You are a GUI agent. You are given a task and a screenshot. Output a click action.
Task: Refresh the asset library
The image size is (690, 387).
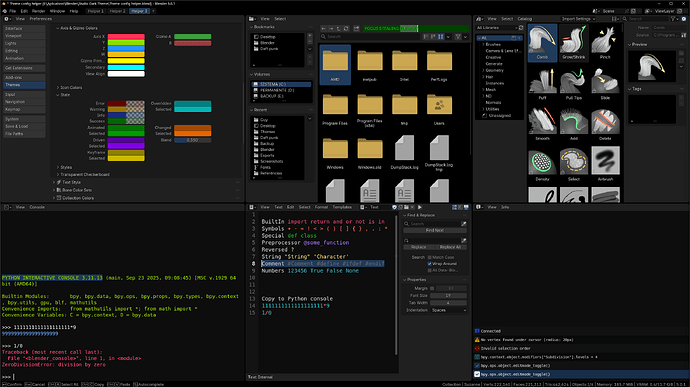[x=521, y=28]
